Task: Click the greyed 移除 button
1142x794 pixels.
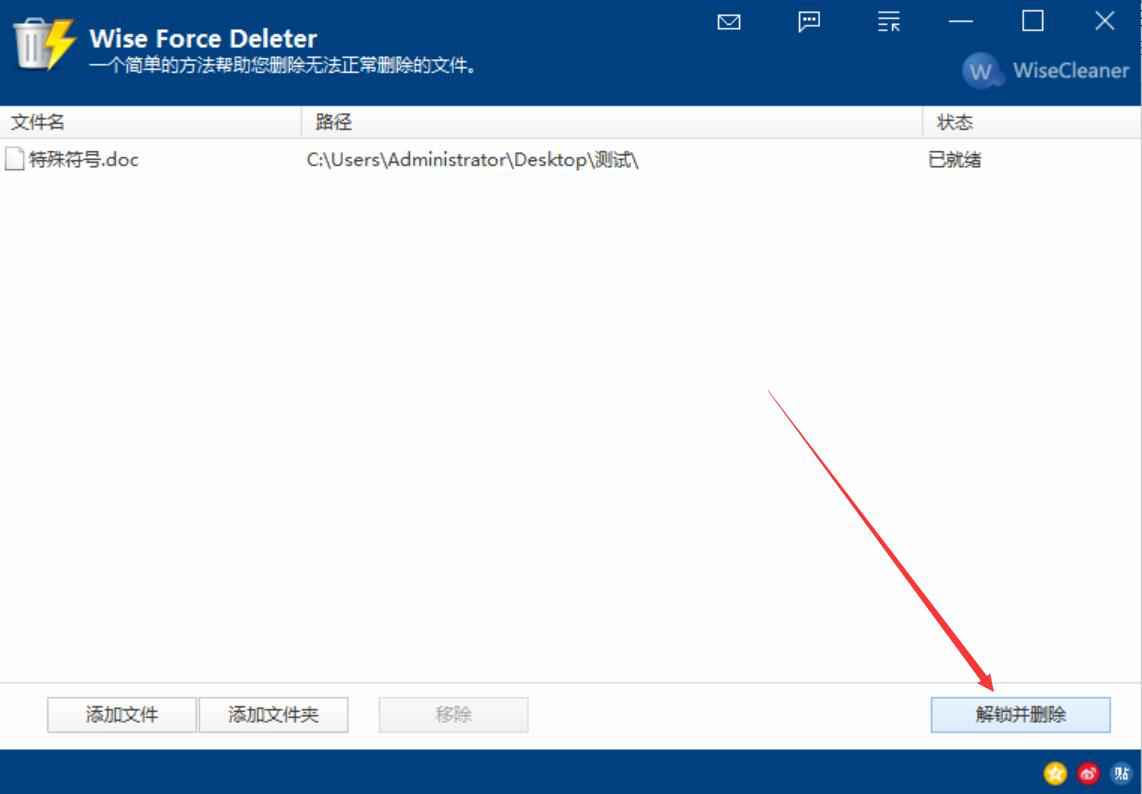Action: (453, 715)
